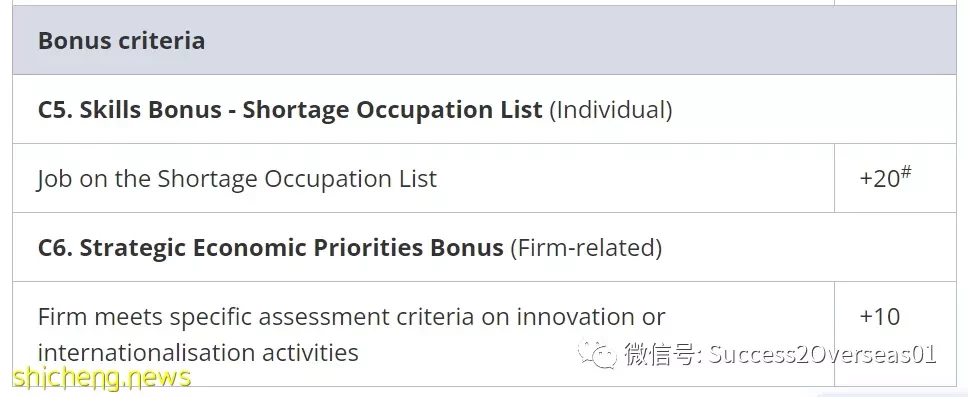
Task: Click the +20 points cell
Action: (895, 178)
